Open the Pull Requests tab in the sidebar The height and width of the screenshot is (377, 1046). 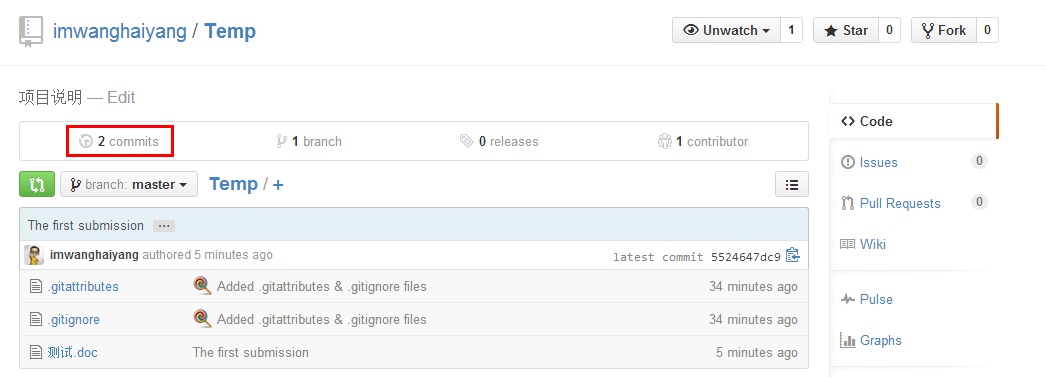pos(900,204)
